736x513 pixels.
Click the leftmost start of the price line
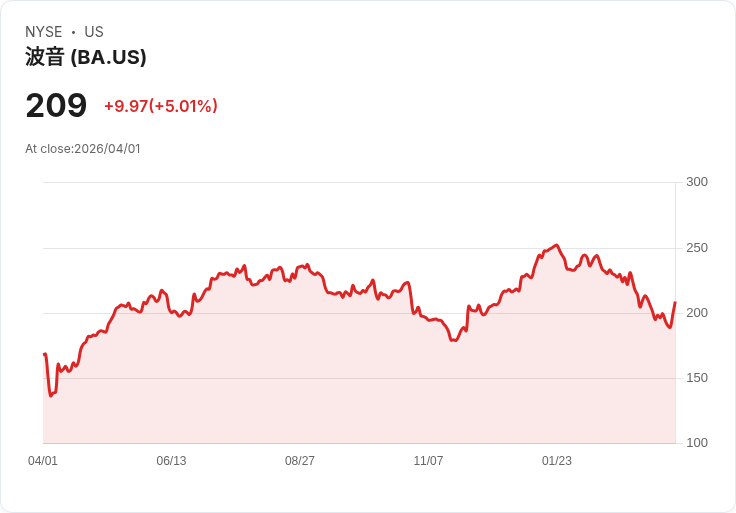click(x=44, y=354)
